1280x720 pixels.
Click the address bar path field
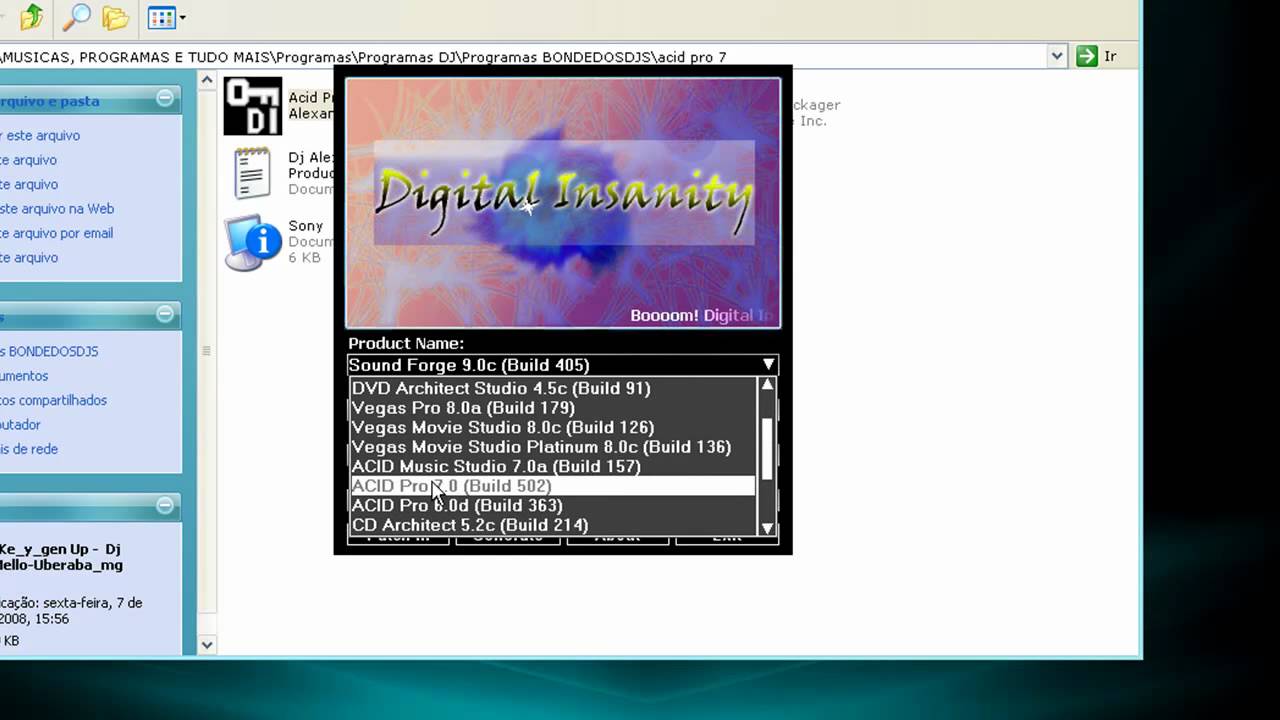[x=522, y=56]
